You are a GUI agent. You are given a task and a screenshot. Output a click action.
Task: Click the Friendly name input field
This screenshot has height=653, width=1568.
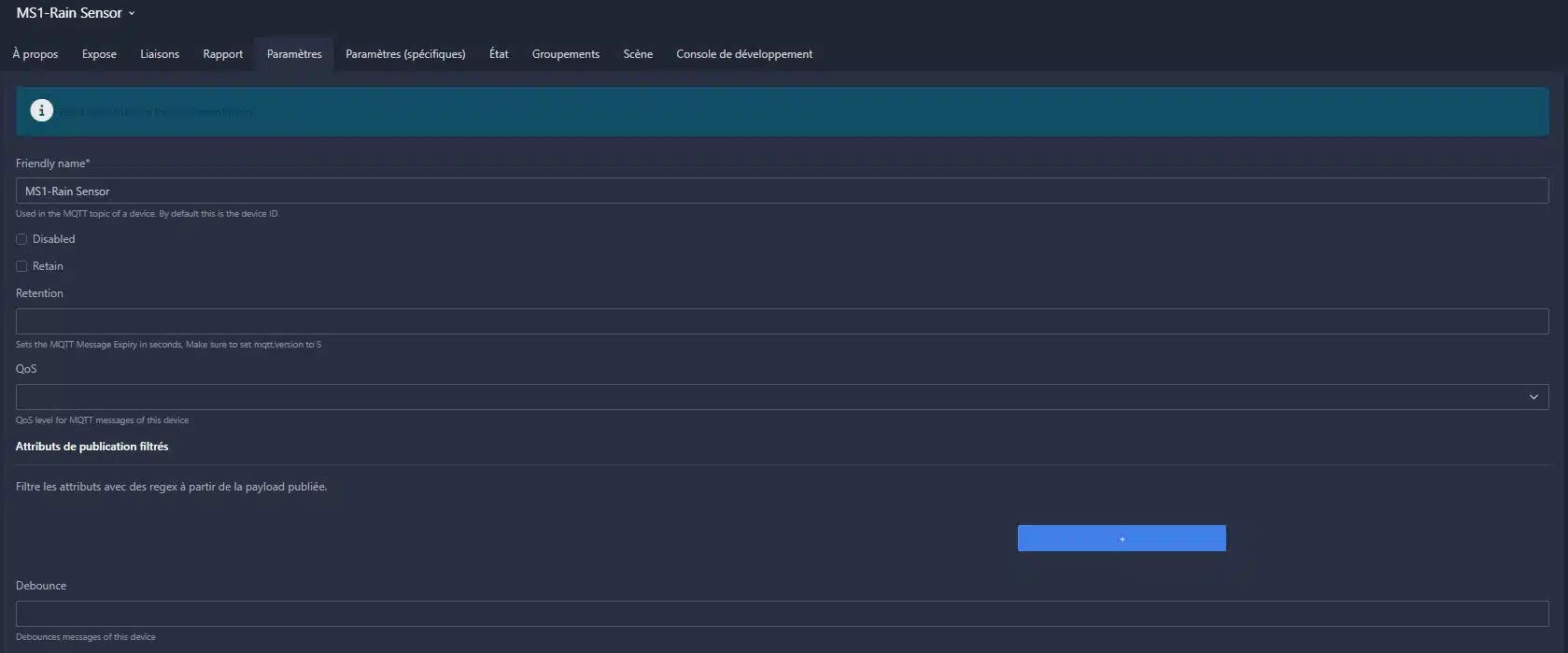782,191
